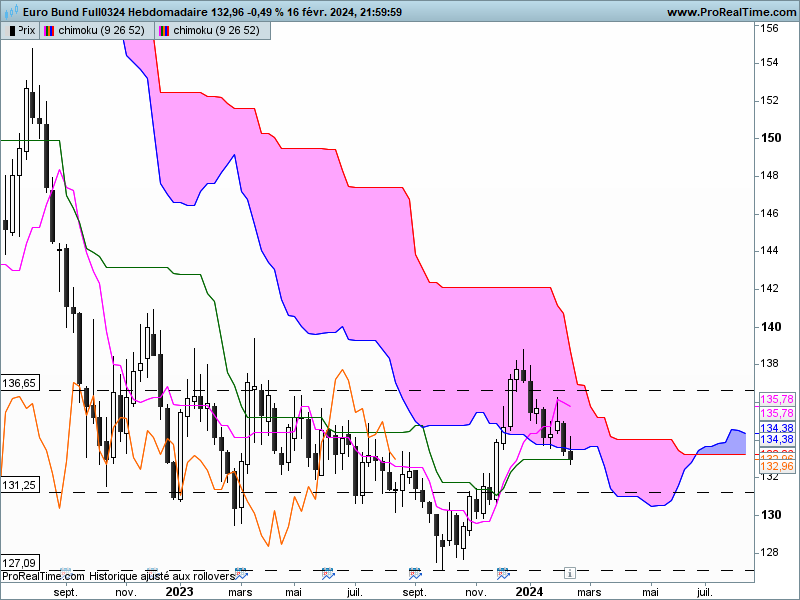Open the calendar event icon near December 2023
Screen dimensions: 800x600
tap(503, 573)
